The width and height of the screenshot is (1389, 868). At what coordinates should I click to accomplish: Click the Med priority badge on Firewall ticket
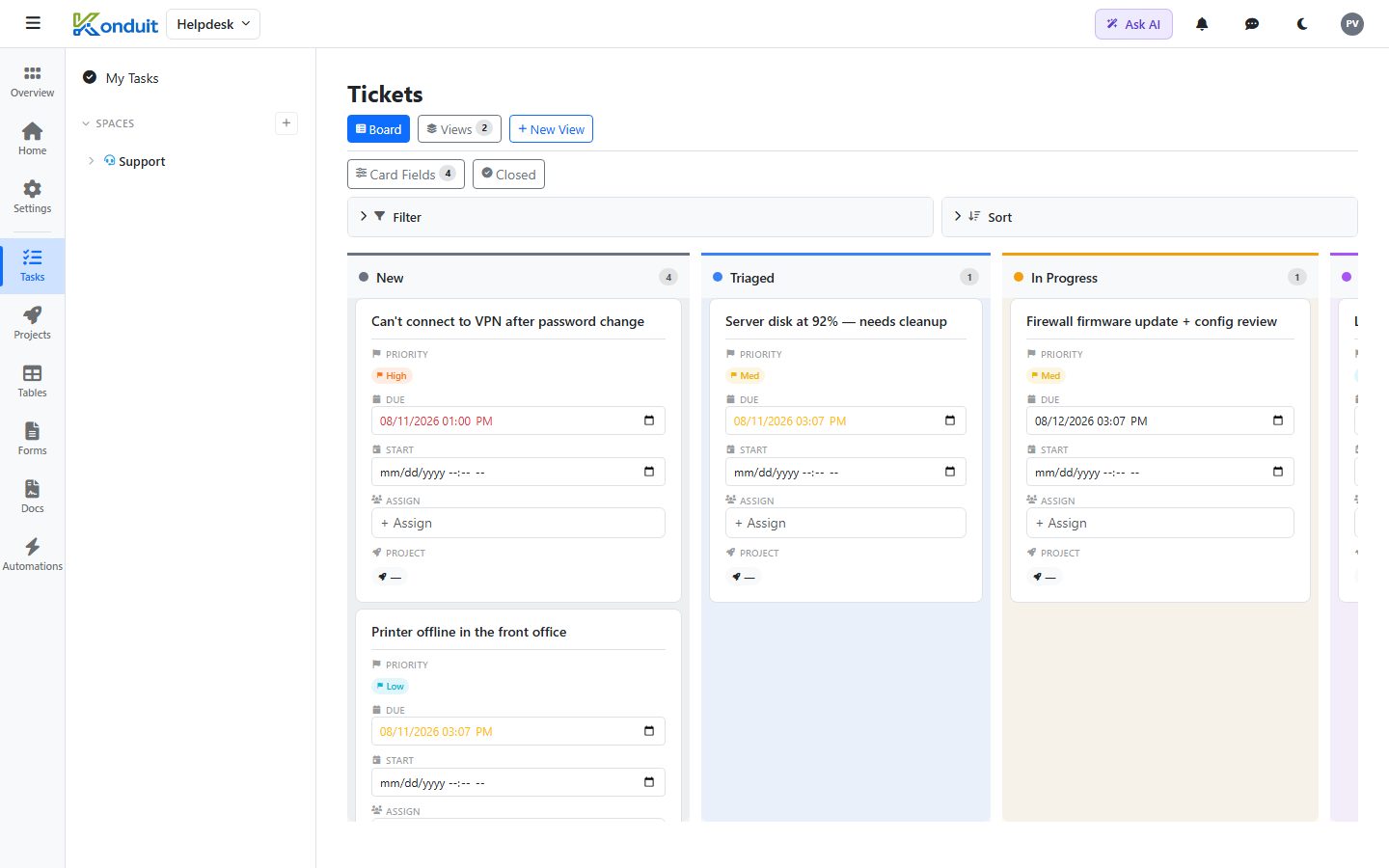(x=1046, y=376)
